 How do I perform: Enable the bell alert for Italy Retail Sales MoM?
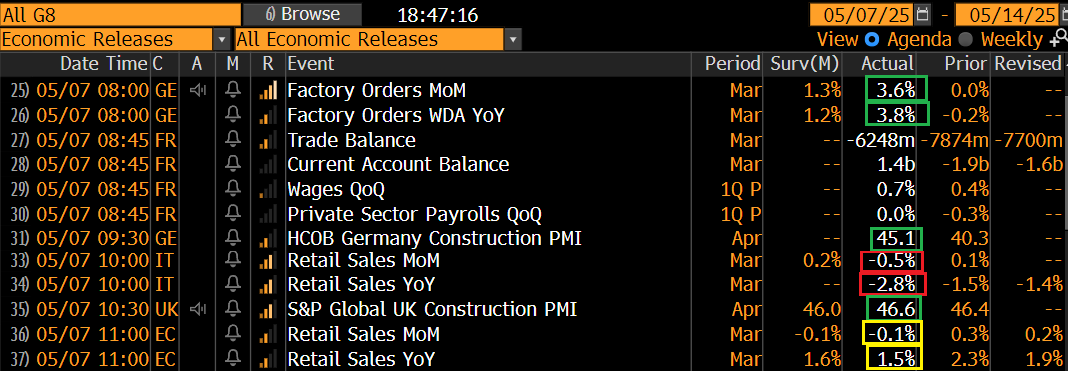pos(234,260)
